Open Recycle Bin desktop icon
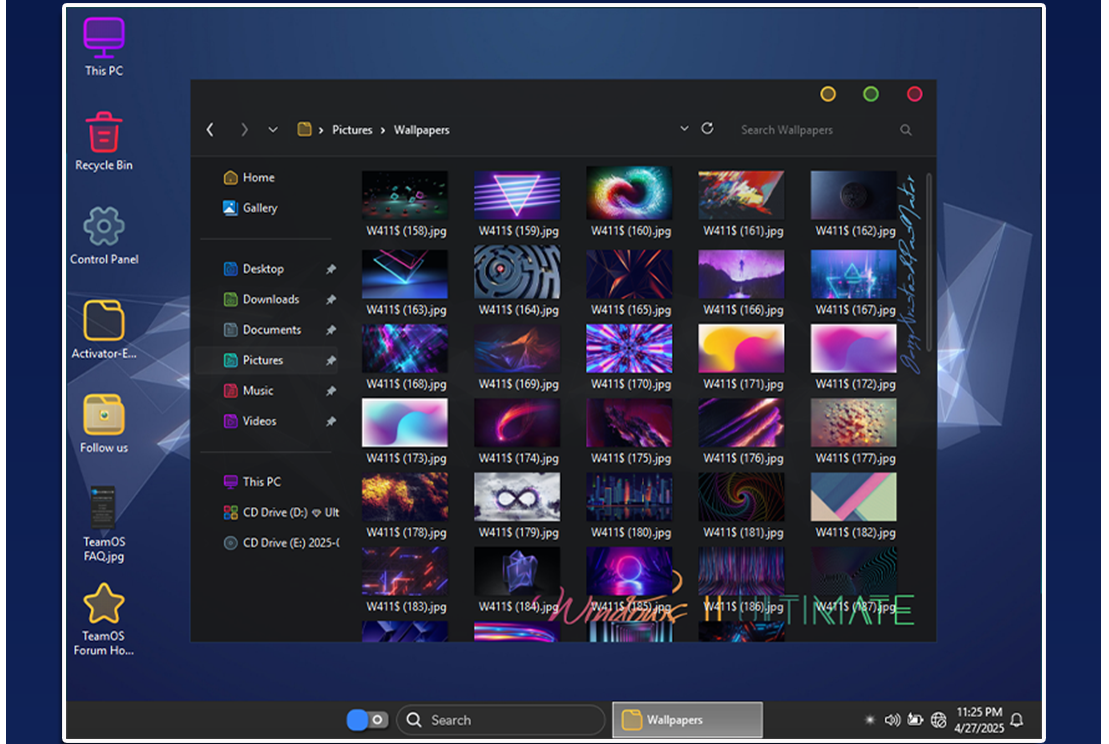The height and width of the screenshot is (744, 1109). click(104, 132)
